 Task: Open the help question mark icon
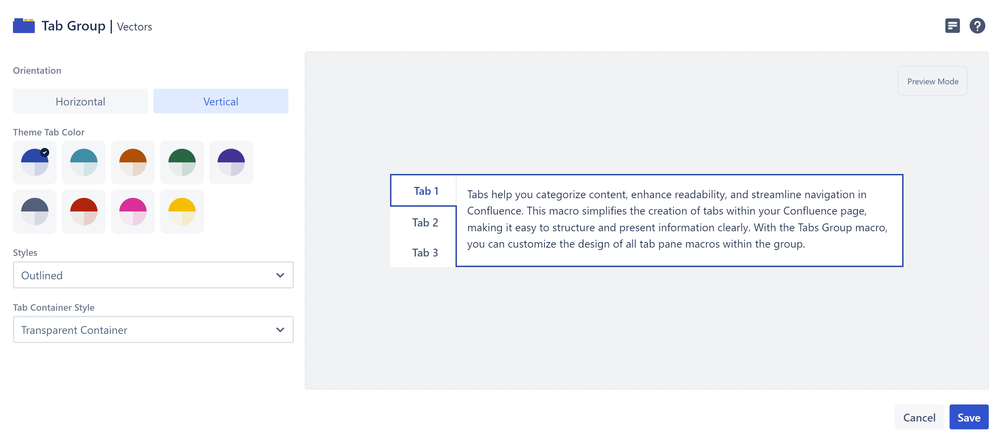click(977, 26)
